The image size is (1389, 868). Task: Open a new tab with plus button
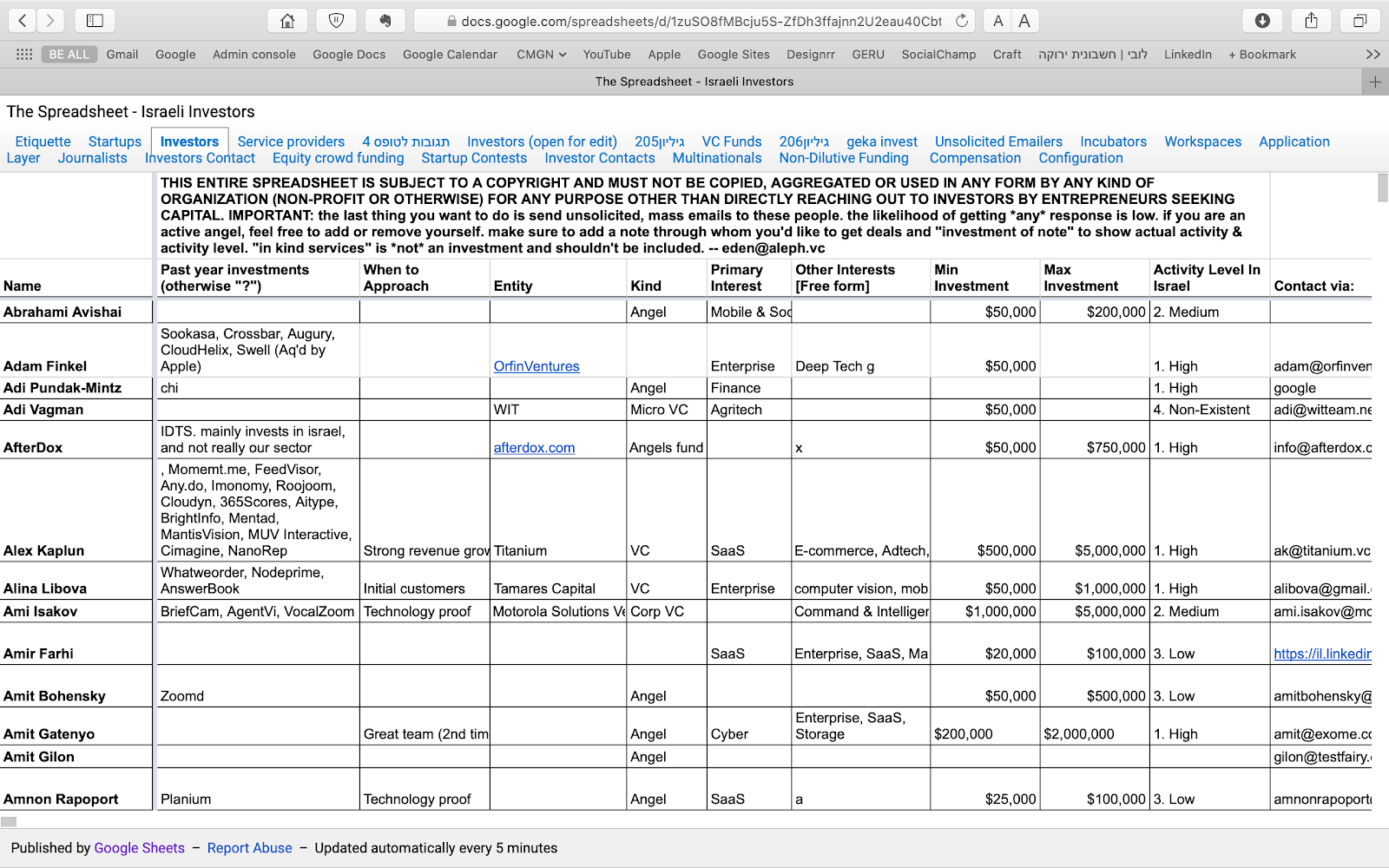tap(1375, 82)
